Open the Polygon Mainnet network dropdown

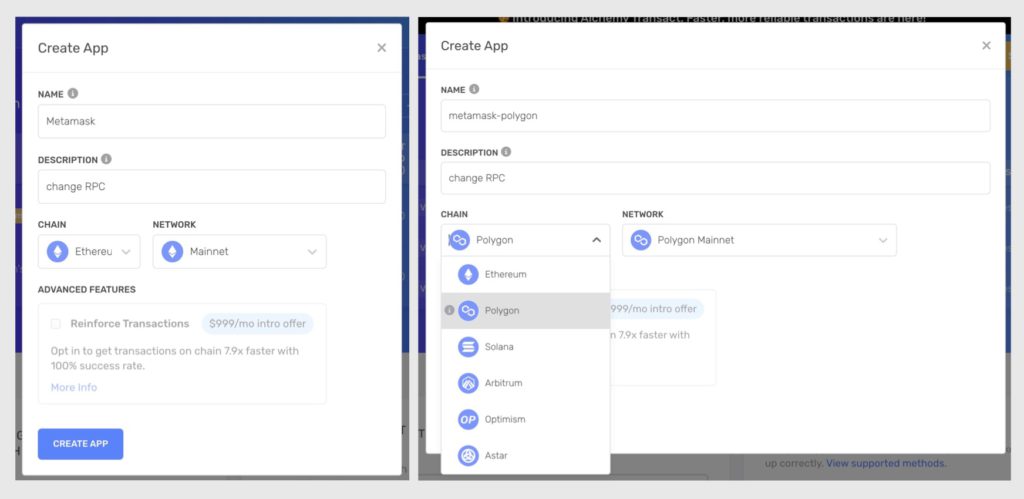click(758, 240)
